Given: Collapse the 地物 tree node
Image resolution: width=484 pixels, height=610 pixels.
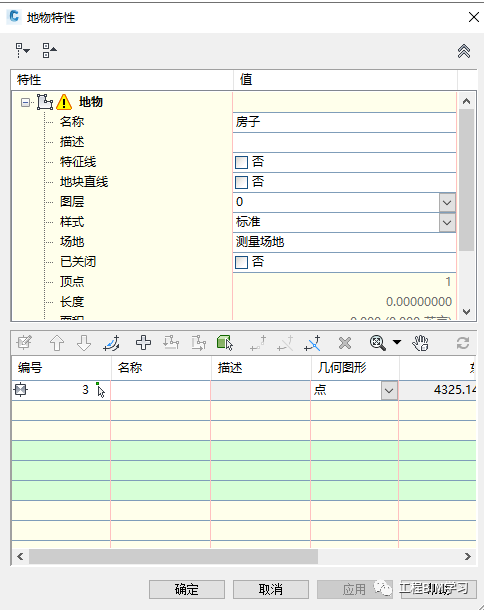Looking at the screenshot, I should pos(25,103).
